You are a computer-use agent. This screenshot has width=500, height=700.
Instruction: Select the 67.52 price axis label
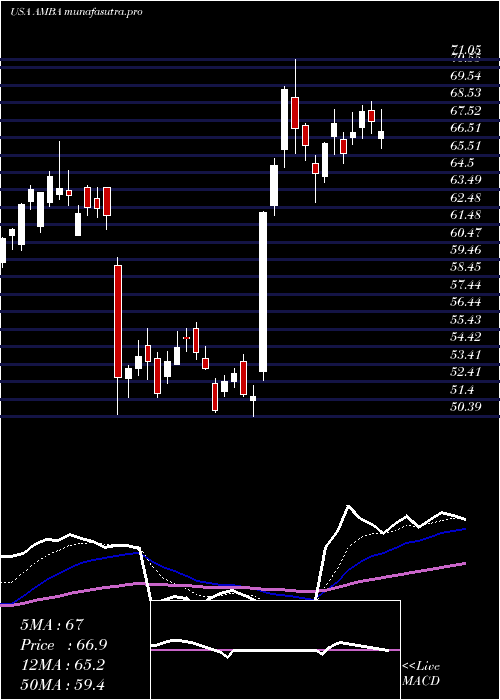coord(466,111)
